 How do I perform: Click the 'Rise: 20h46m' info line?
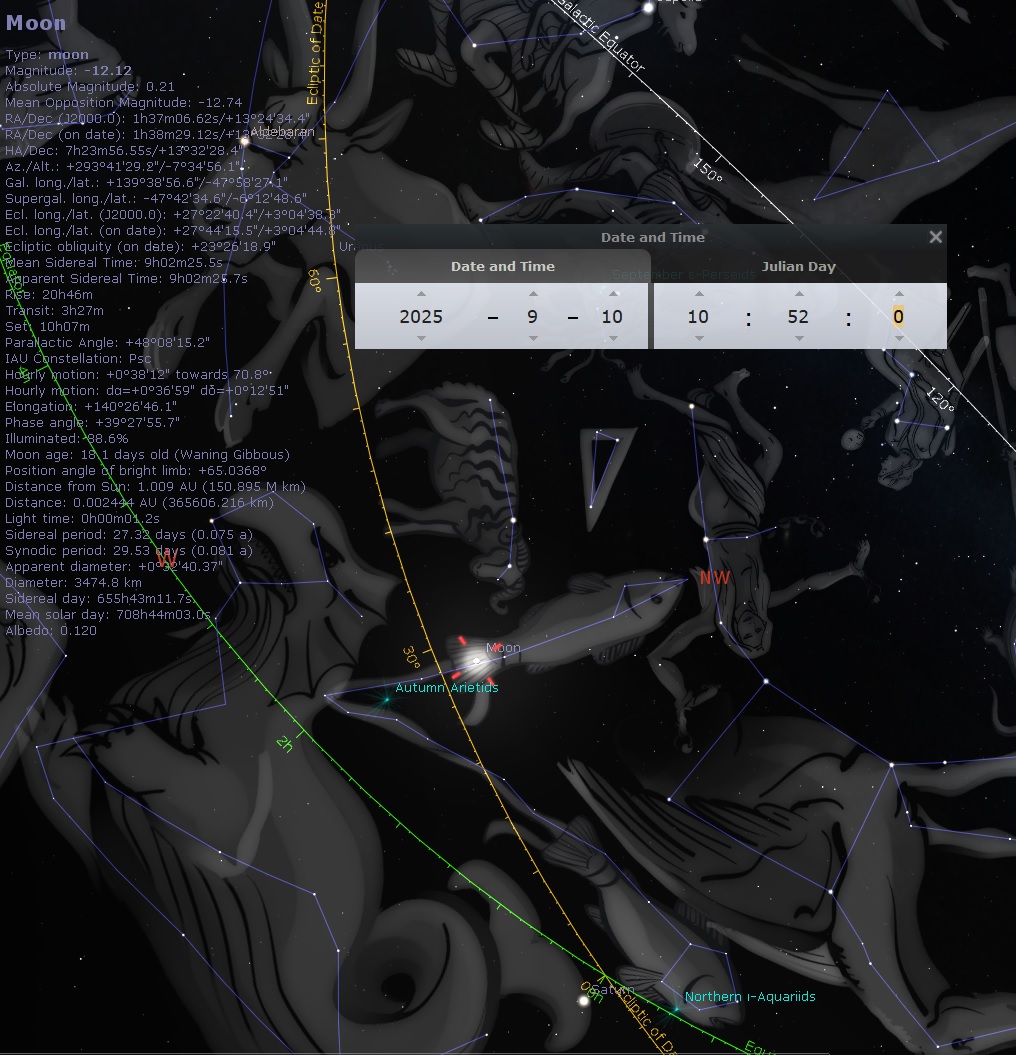point(49,295)
